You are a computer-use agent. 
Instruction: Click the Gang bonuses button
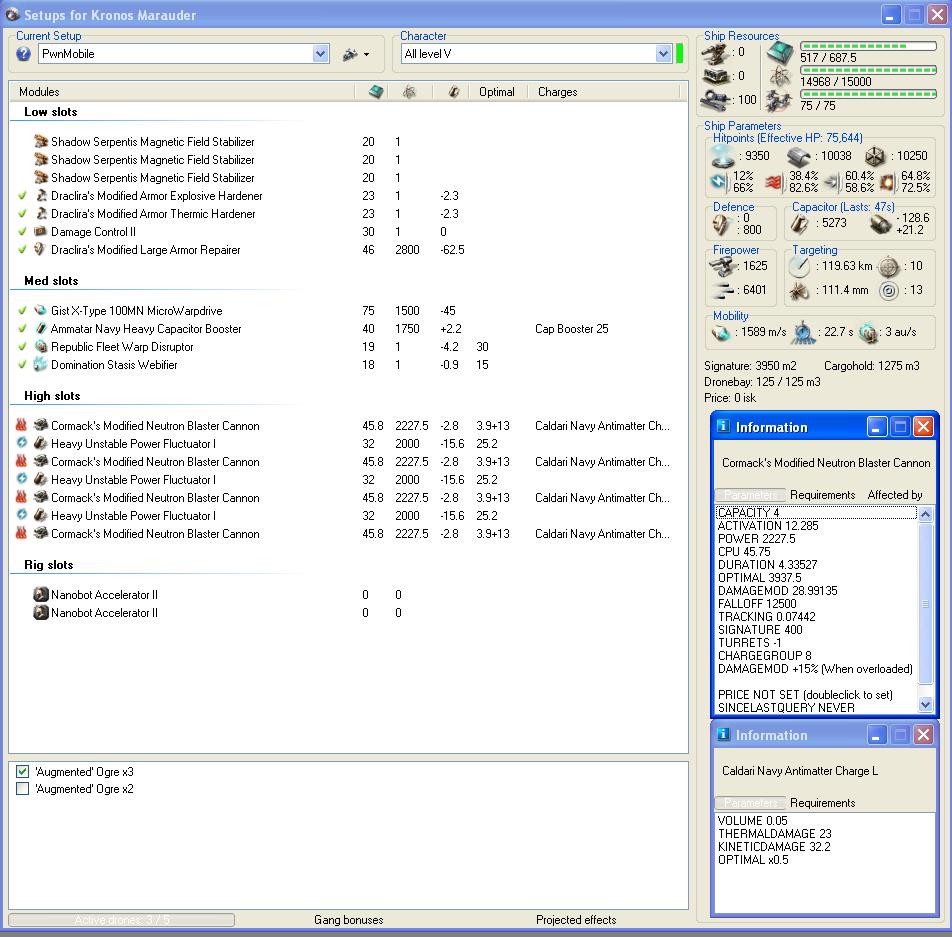[x=348, y=920]
